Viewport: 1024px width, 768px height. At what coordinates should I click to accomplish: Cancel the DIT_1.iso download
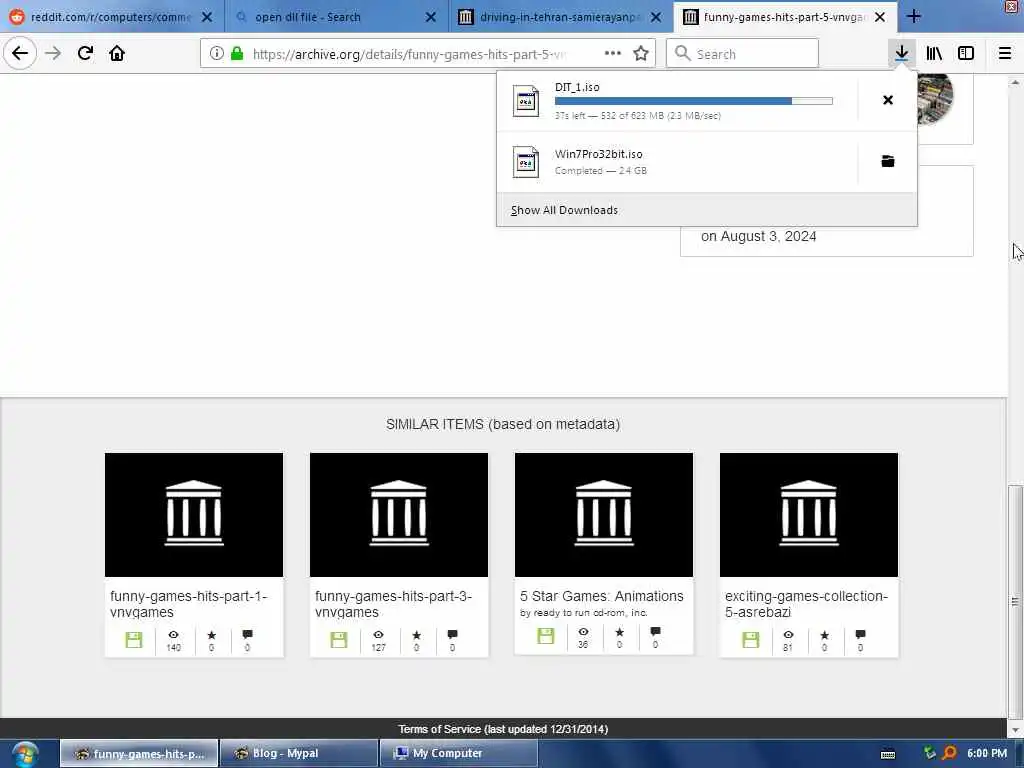click(x=888, y=100)
